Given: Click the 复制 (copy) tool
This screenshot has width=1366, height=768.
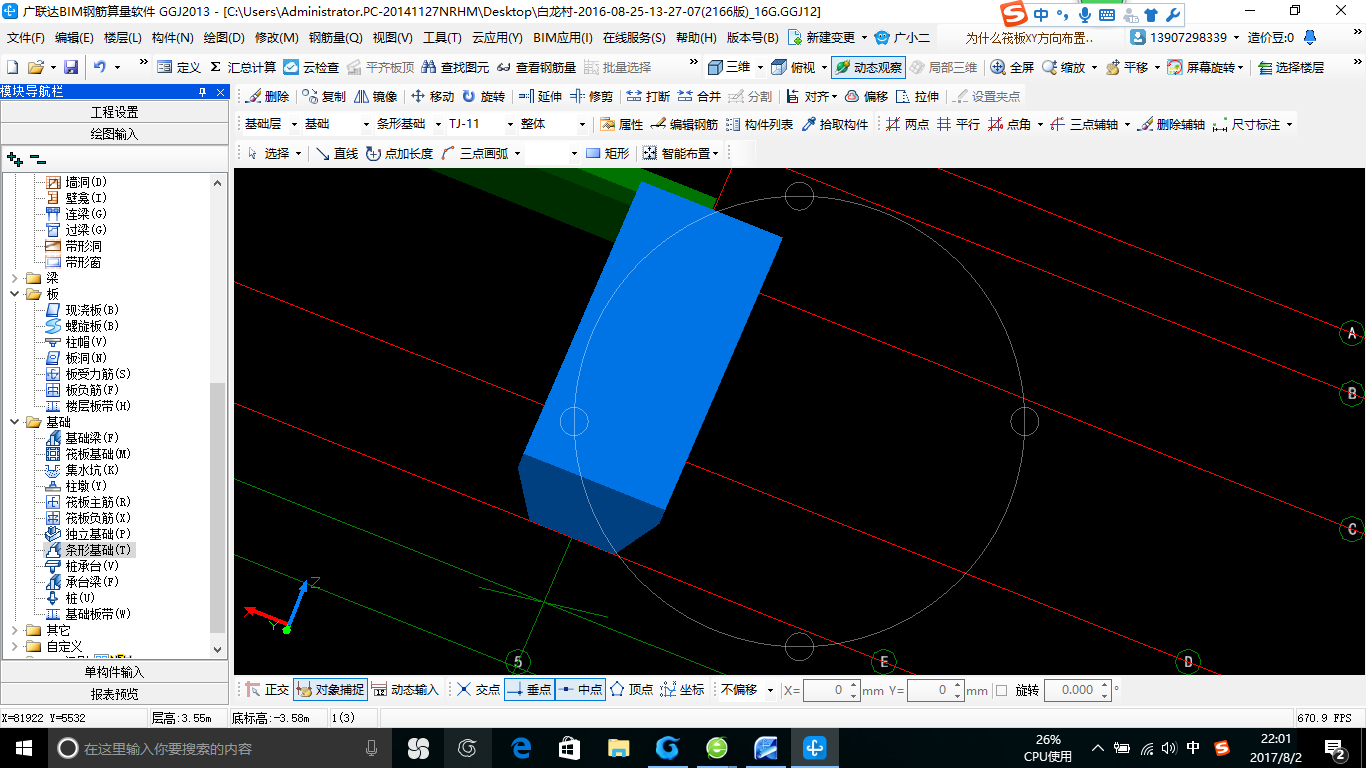Looking at the screenshot, I should tap(324, 97).
